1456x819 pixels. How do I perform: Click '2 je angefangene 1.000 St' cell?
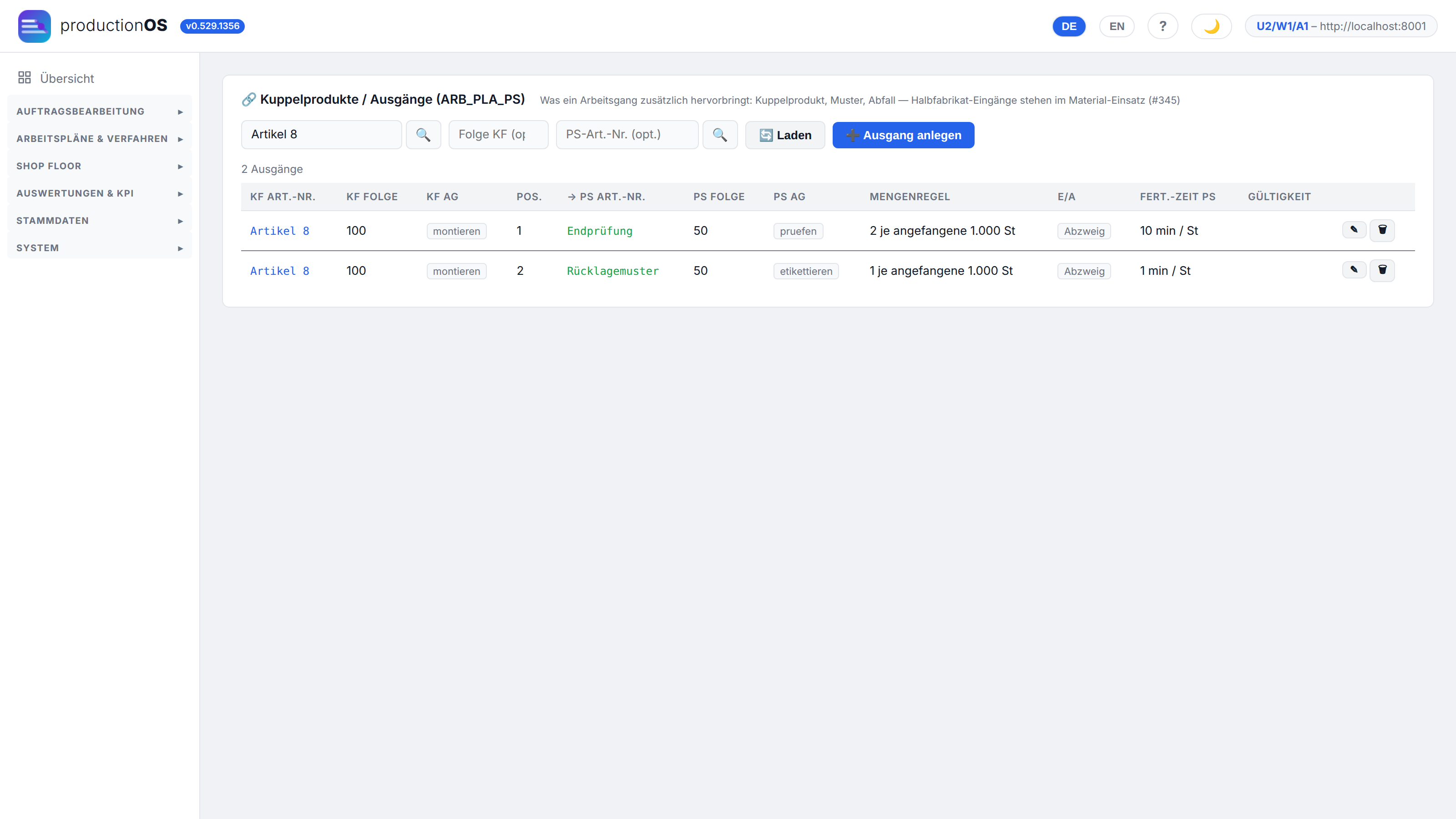coord(942,231)
